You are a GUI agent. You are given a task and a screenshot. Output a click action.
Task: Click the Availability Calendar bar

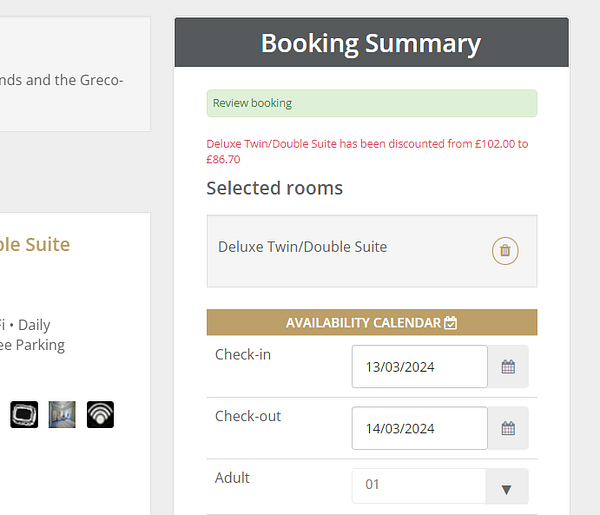371,323
